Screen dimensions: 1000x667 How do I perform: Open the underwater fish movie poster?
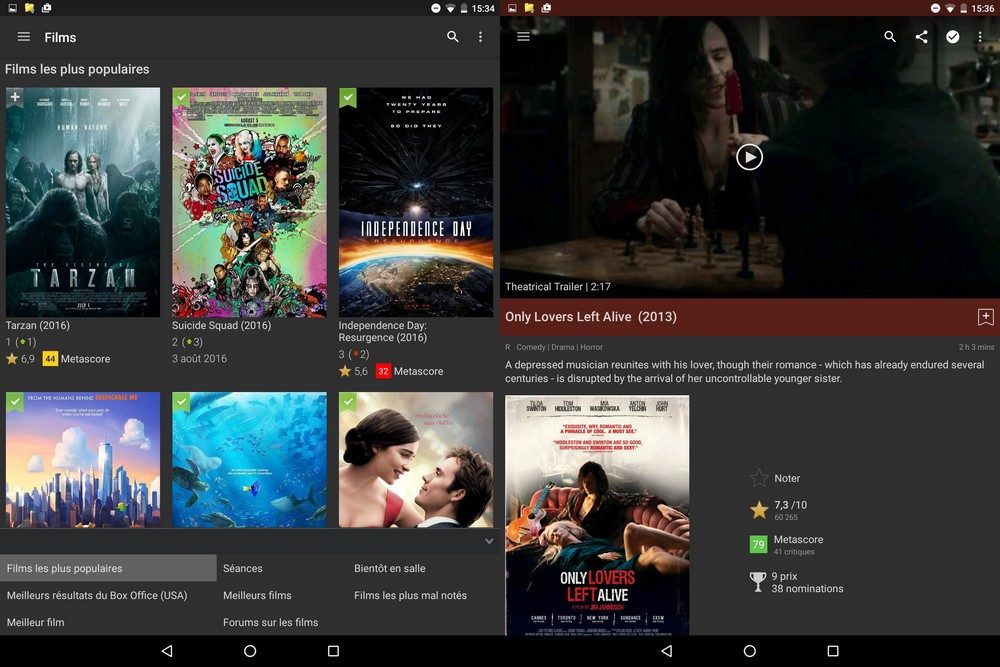(249, 460)
